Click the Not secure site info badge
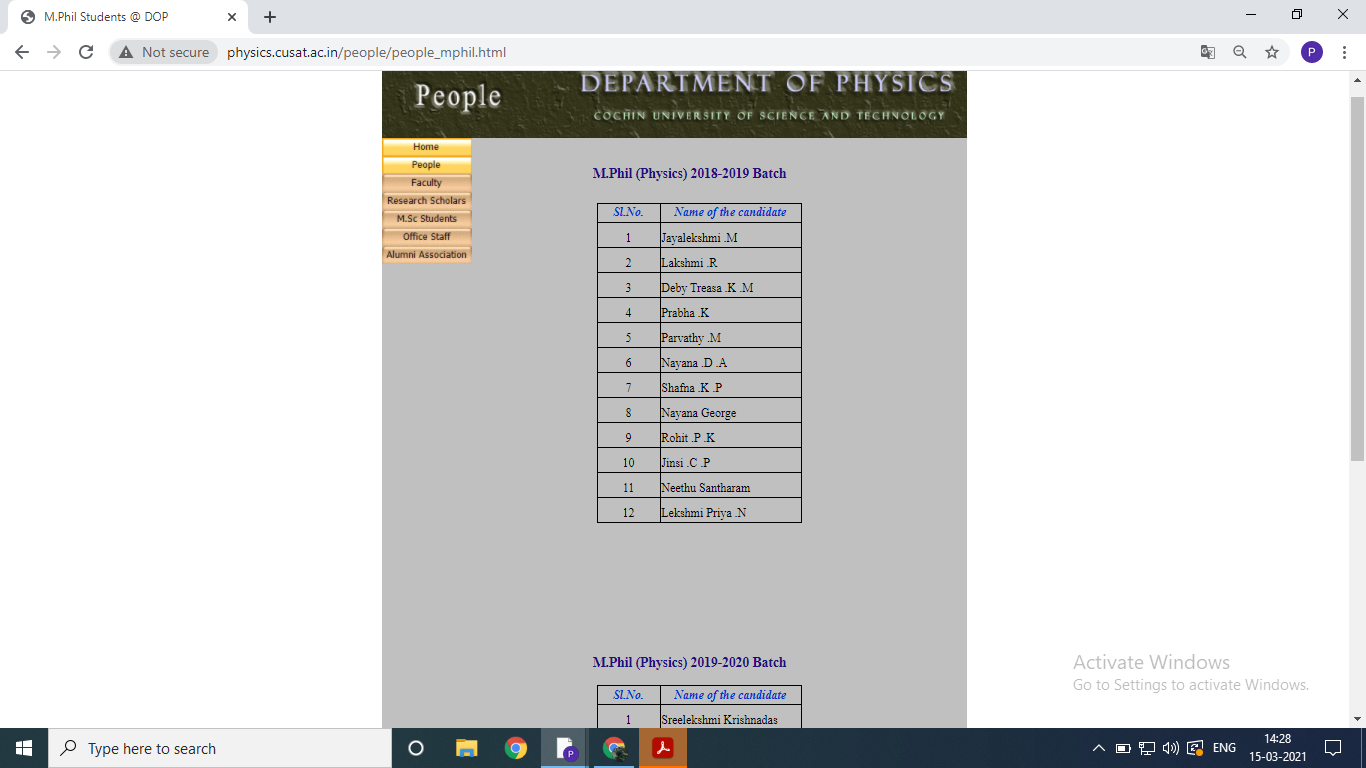The width and height of the screenshot is (1366, 768). pyautogui.click(x=164, y=52)
